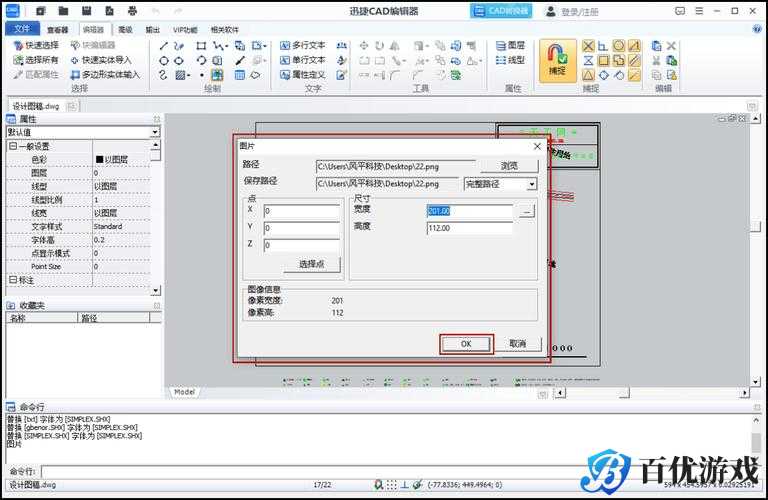
Task: Open the 文件 menu
Action: 22,29
